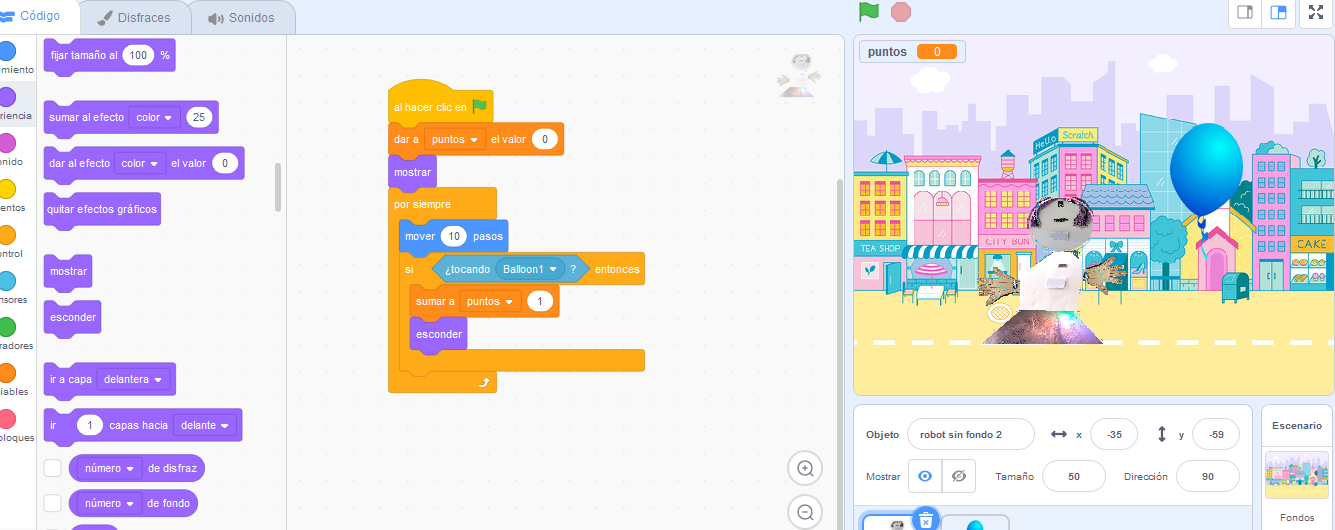Click the green flag to run project

coord(869,12)
